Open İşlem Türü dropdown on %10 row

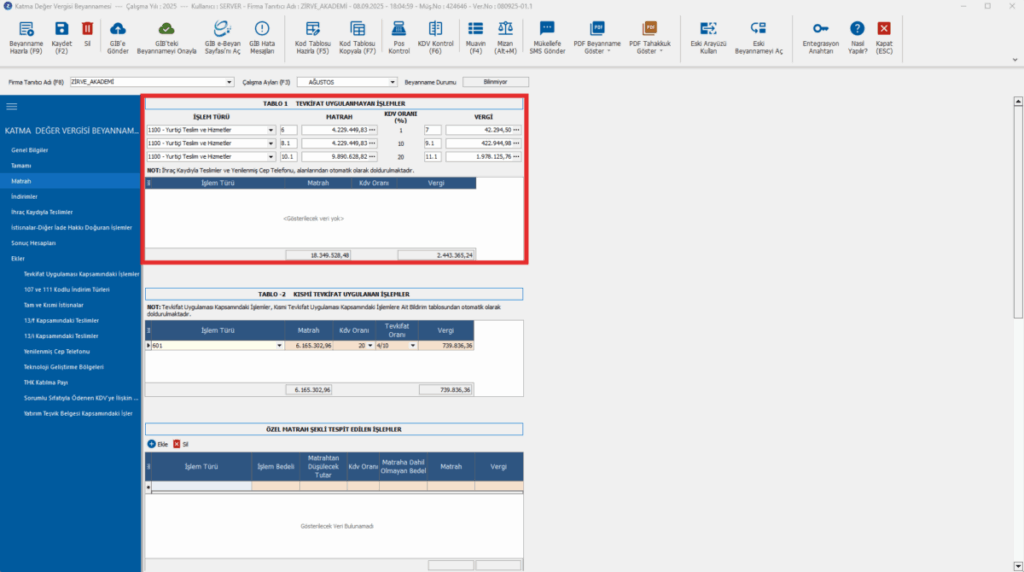point(271,143)
